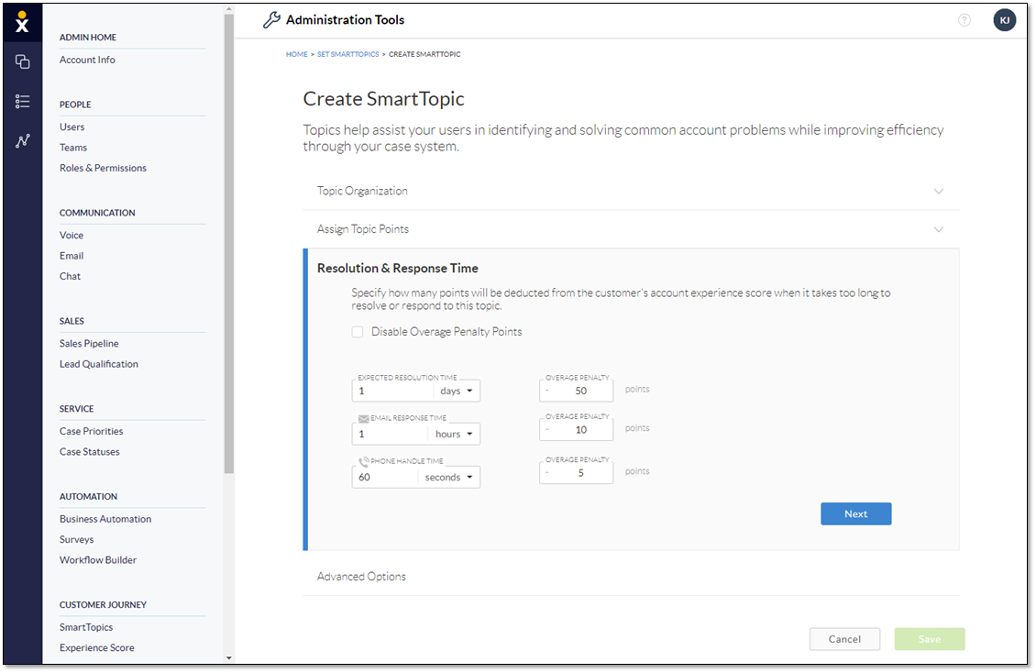Open the hours unit dropdown
Screen dimensions: 1035x672
[x=455, y=434]
